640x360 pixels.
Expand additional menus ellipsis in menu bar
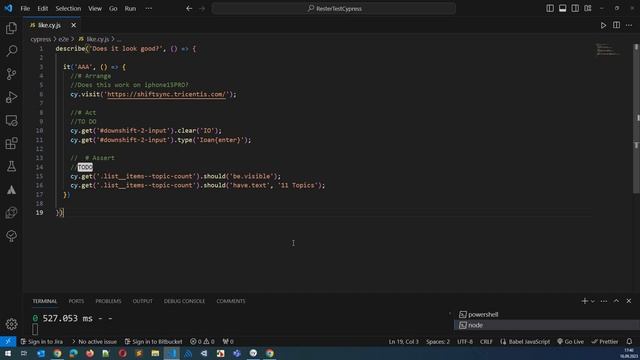click(149, 8)
